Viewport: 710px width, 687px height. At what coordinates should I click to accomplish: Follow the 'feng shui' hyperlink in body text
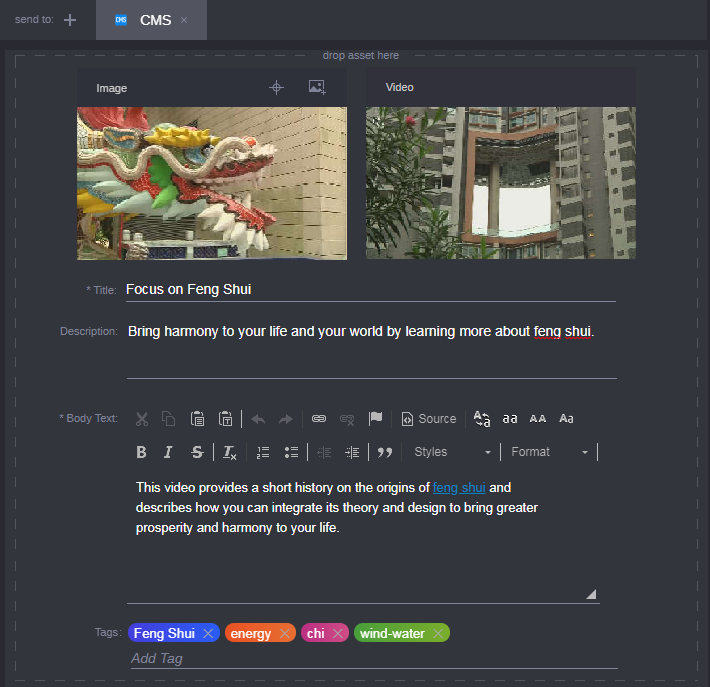(x=459, y=488)
